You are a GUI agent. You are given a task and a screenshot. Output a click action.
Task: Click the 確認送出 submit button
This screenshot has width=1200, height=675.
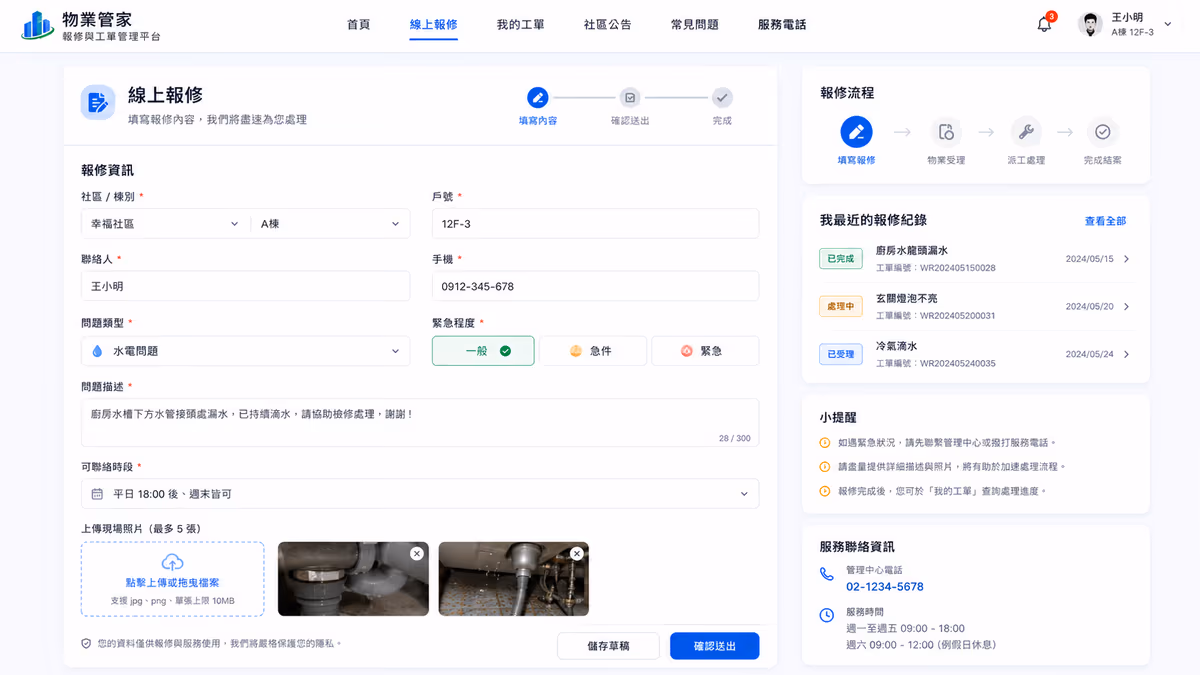(x=715, y=646)
